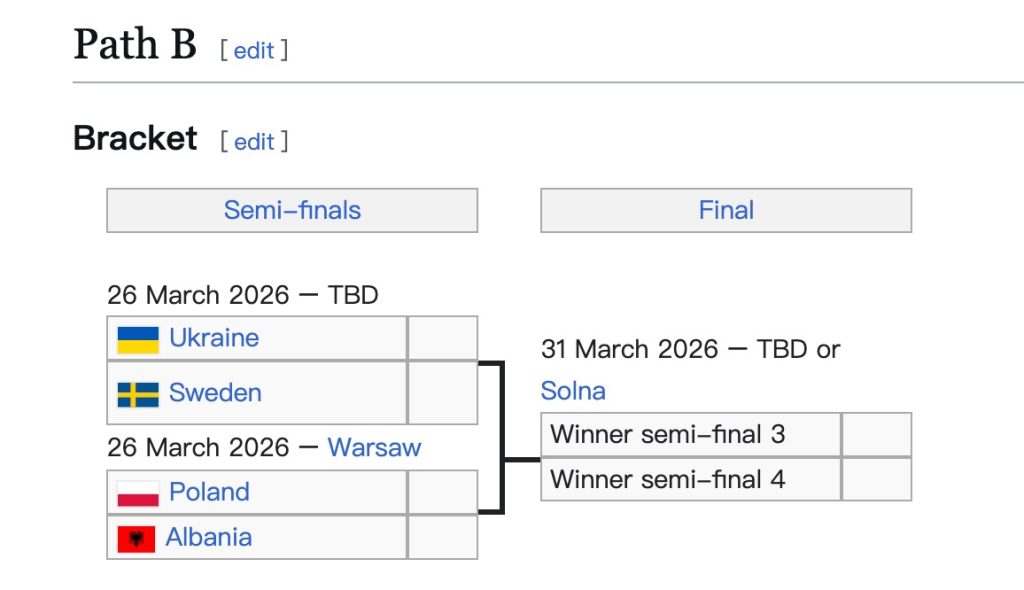1024x590 pixels.
Task: Click the Path B heading text
Action: coord(135,46)
